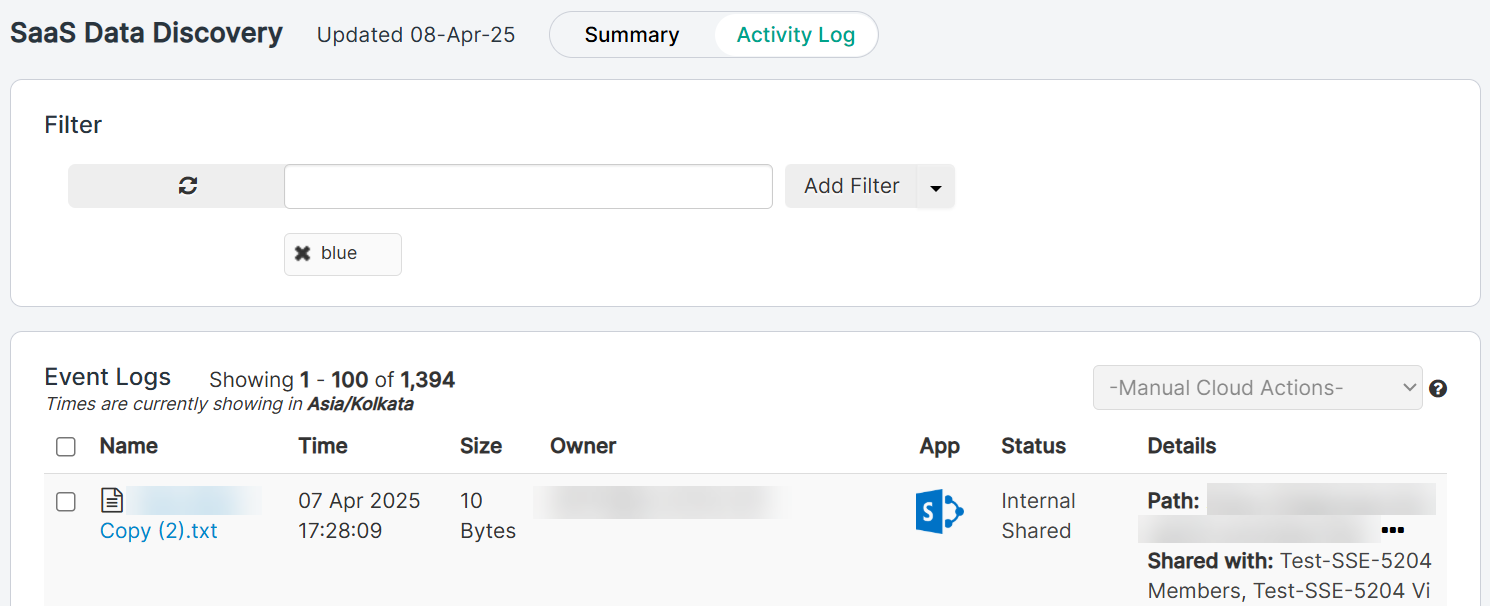The height and width of the screenshot is (606, 1490).
Task: Select the Activity Log tab
Action: [x=795, y=35]
